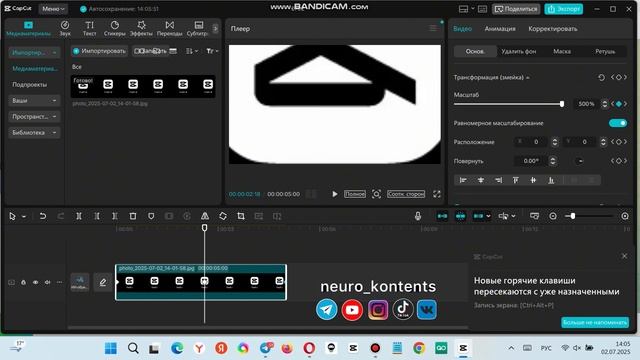
Task: Add a marker with shield icon
Action: point(151,216)
